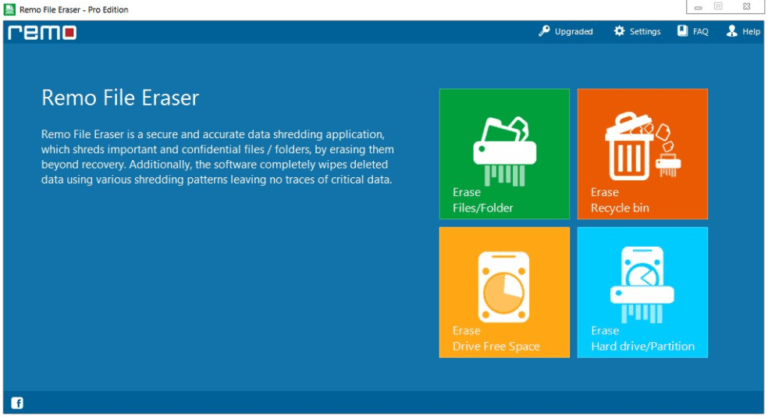Click the shredder icon on the green Erase Files/Folder tile
The image size is (768, 417).
pos(504,151)
